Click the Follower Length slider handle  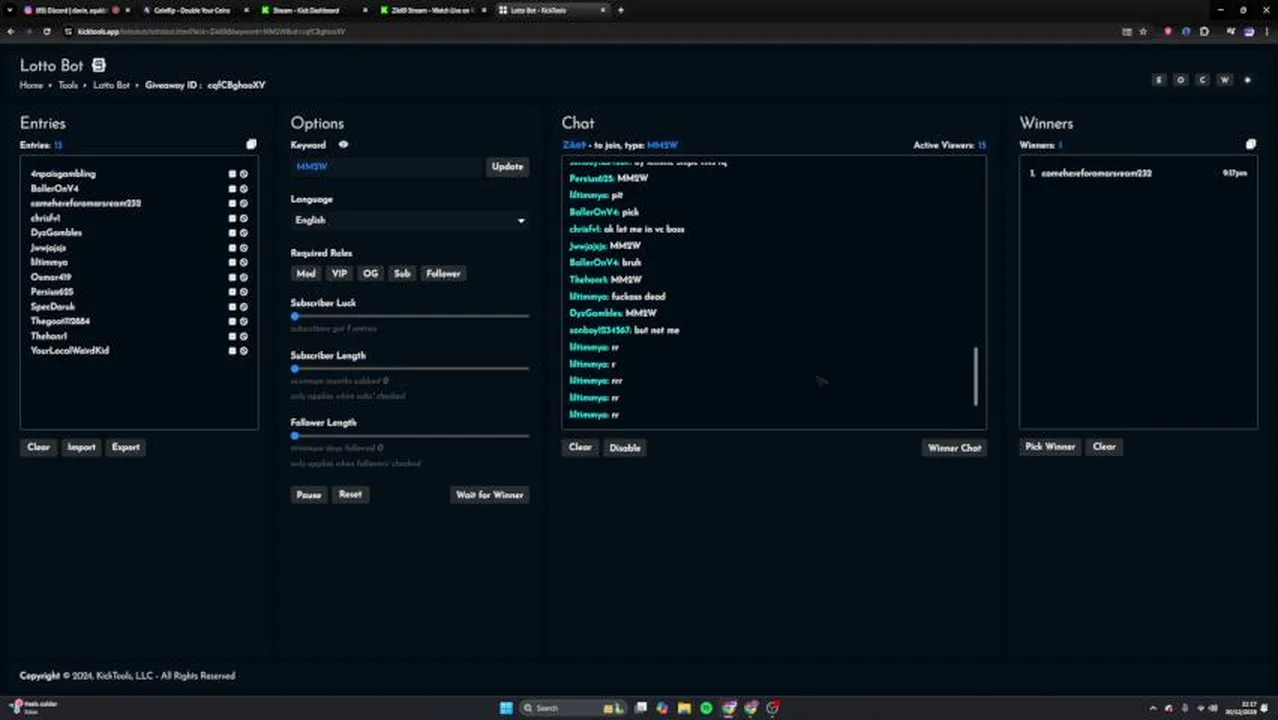(x=295, y=436)
